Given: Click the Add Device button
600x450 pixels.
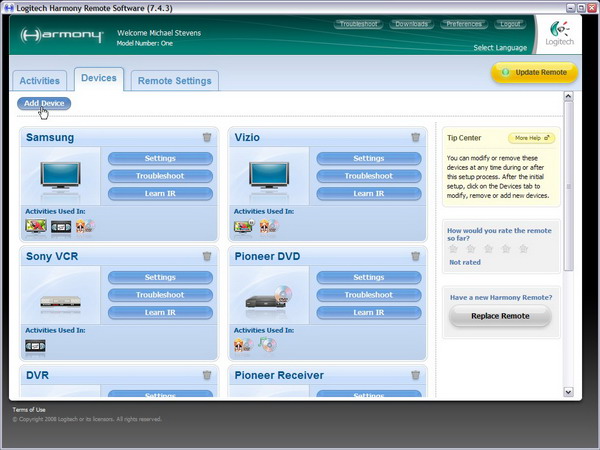Looking at the screenshot, I should coord(44,103).
